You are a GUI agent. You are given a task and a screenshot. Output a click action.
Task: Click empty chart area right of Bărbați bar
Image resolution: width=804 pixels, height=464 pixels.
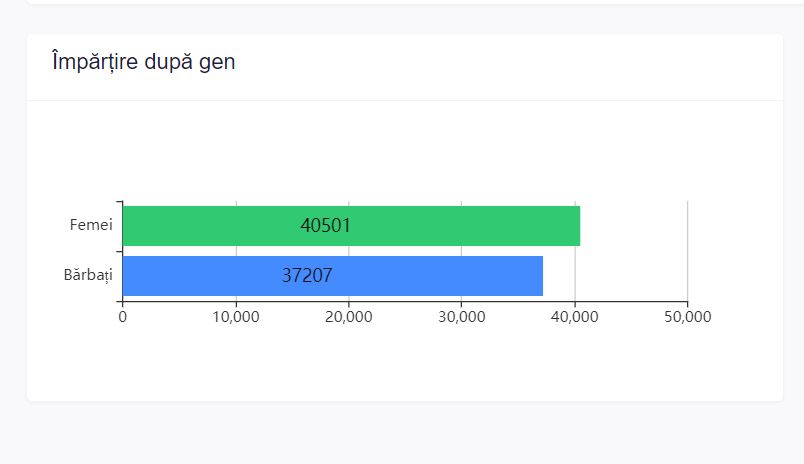pyautogui.click(x=620, y=276)
